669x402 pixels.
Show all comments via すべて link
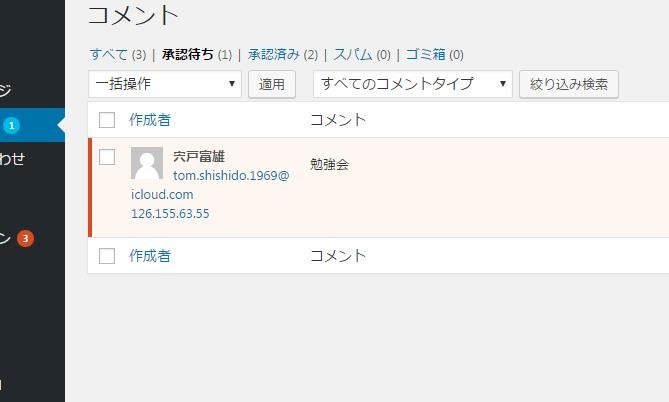click(108, 54)
